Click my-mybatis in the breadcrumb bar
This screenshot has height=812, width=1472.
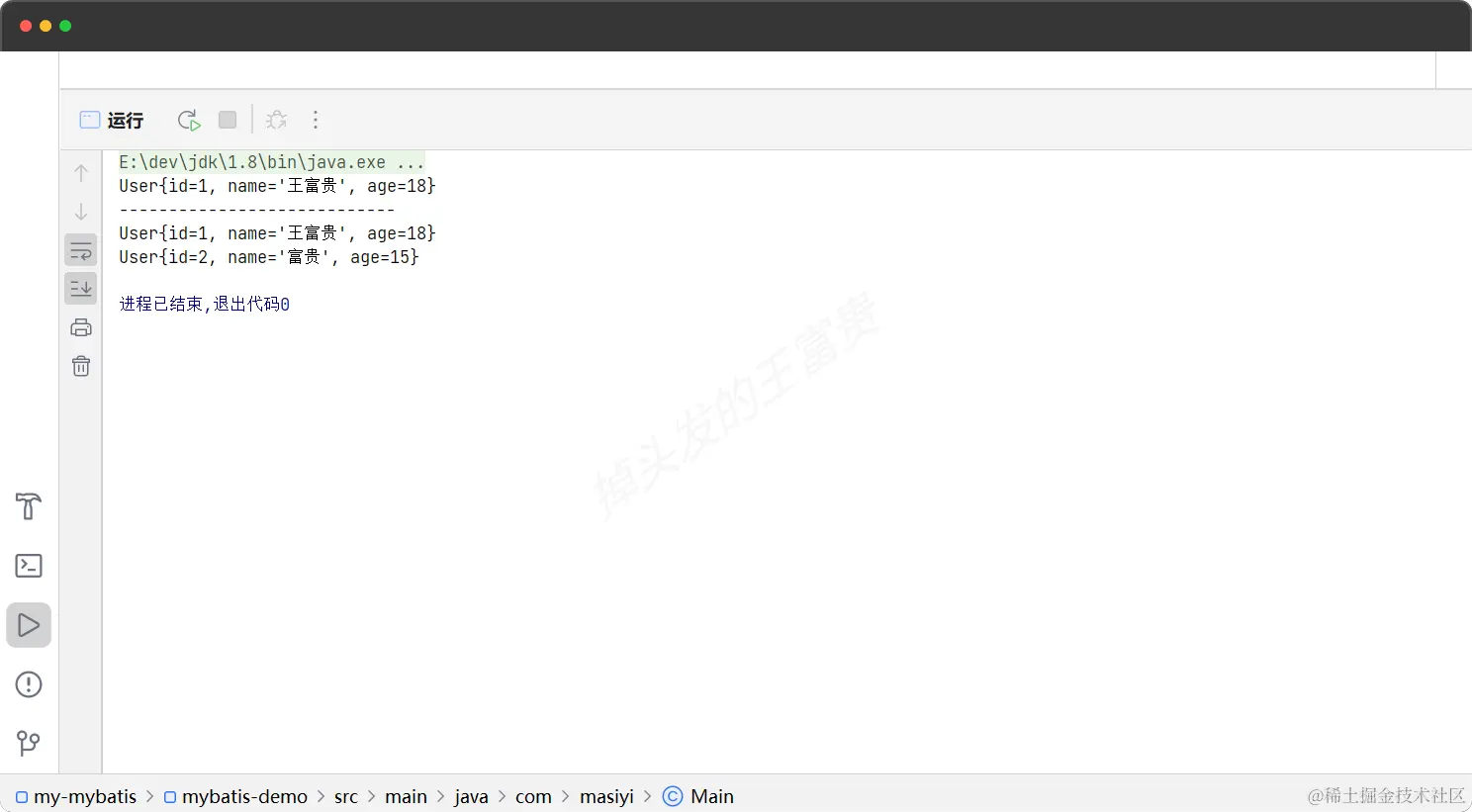[x=76, y=796]
